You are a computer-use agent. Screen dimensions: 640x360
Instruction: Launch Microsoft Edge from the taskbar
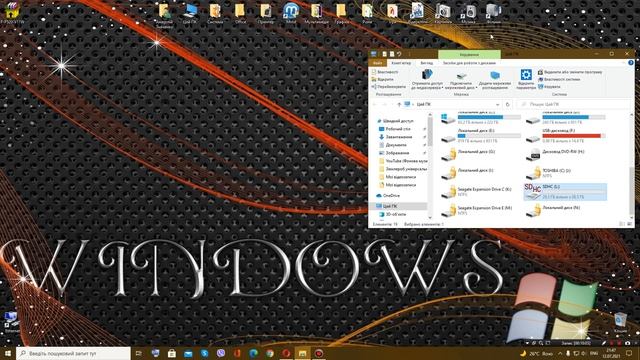click(x=253, y=353)
